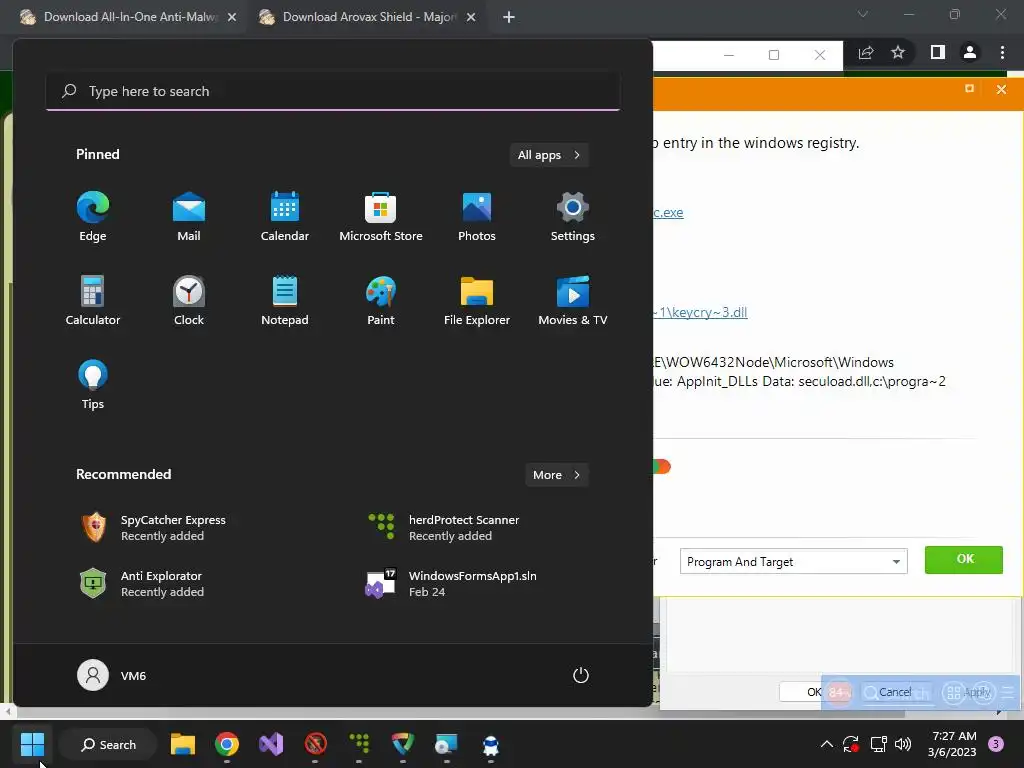The height and width of the screenshot is (768, 1024).
Task: Switch to Download Arovax Shield tab
Action: (361, 17)
